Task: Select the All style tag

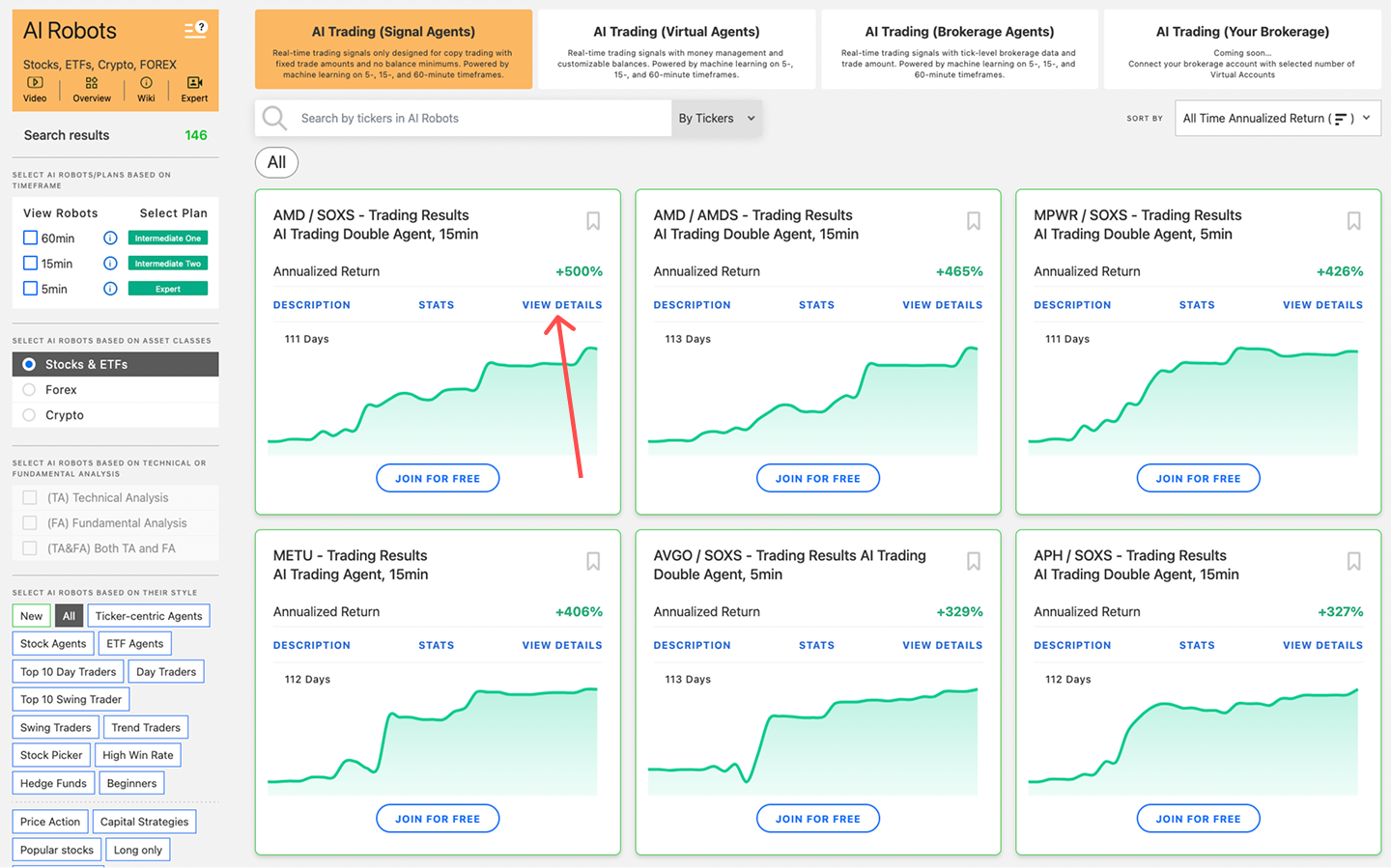Action: coord(69,616)
